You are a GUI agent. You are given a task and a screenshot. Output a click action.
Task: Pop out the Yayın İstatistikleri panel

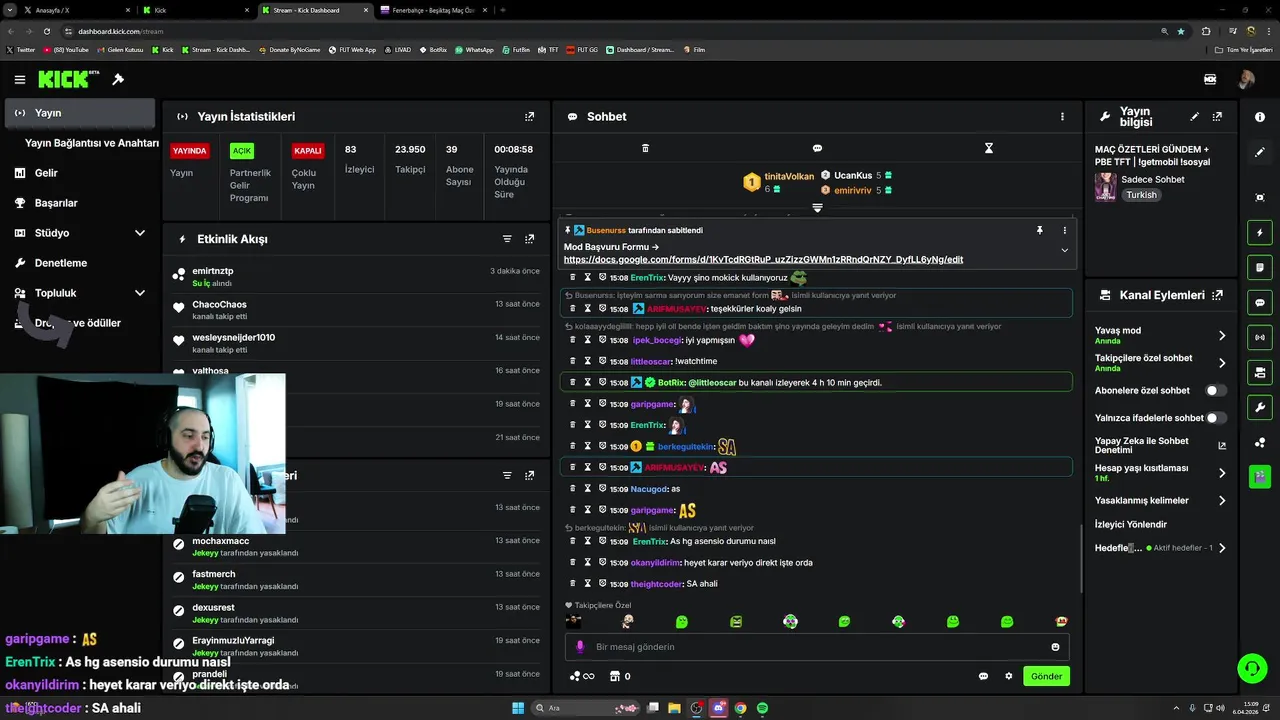pos(530,116)
